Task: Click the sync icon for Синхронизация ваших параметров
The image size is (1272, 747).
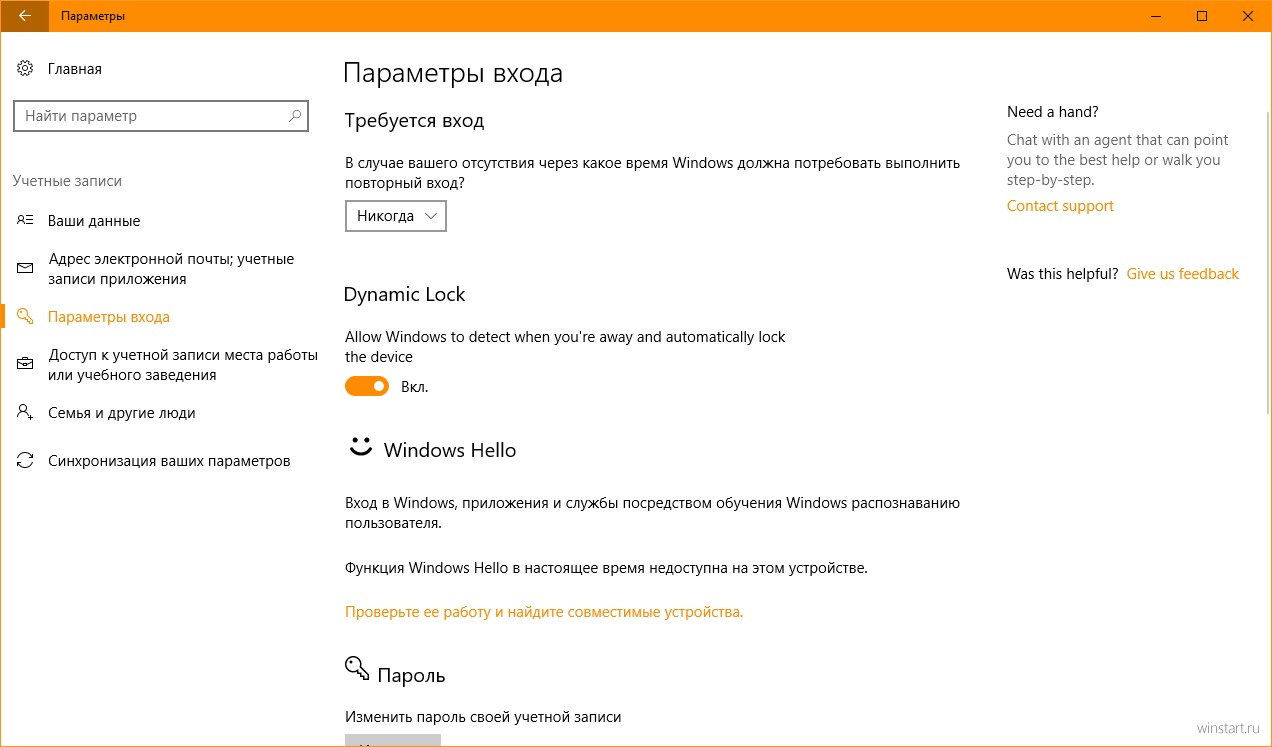Action: [25, 461]
